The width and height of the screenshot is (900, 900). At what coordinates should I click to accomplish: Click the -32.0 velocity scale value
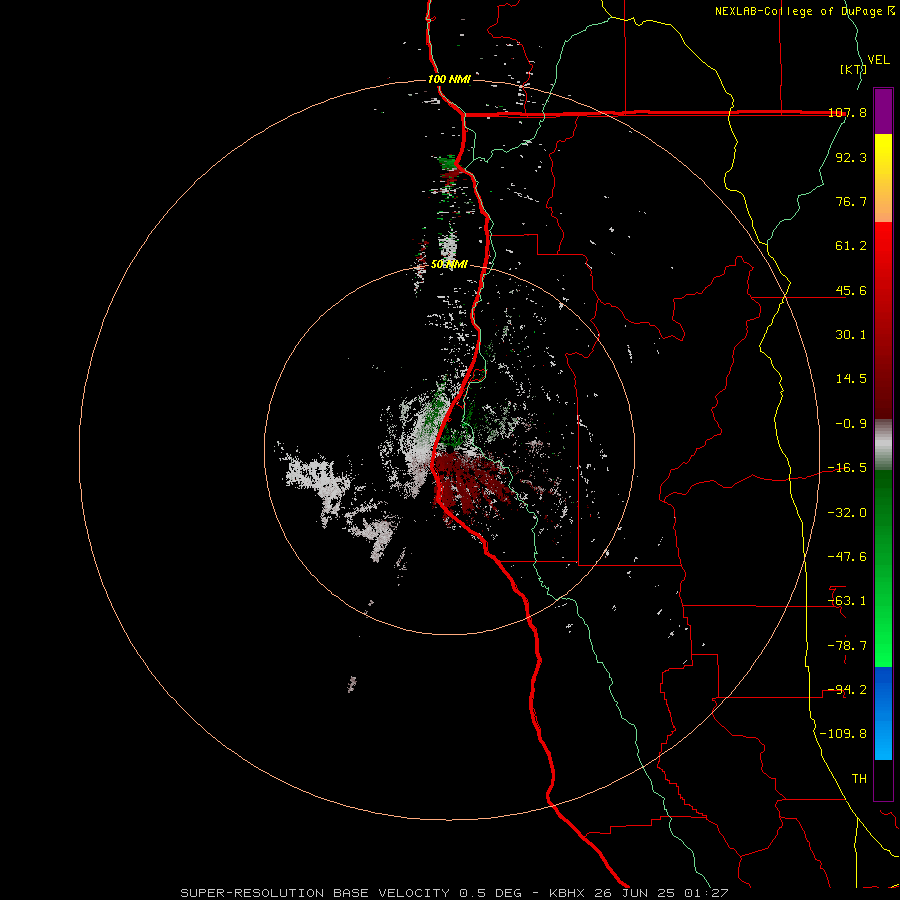click(x=847, y=513)
